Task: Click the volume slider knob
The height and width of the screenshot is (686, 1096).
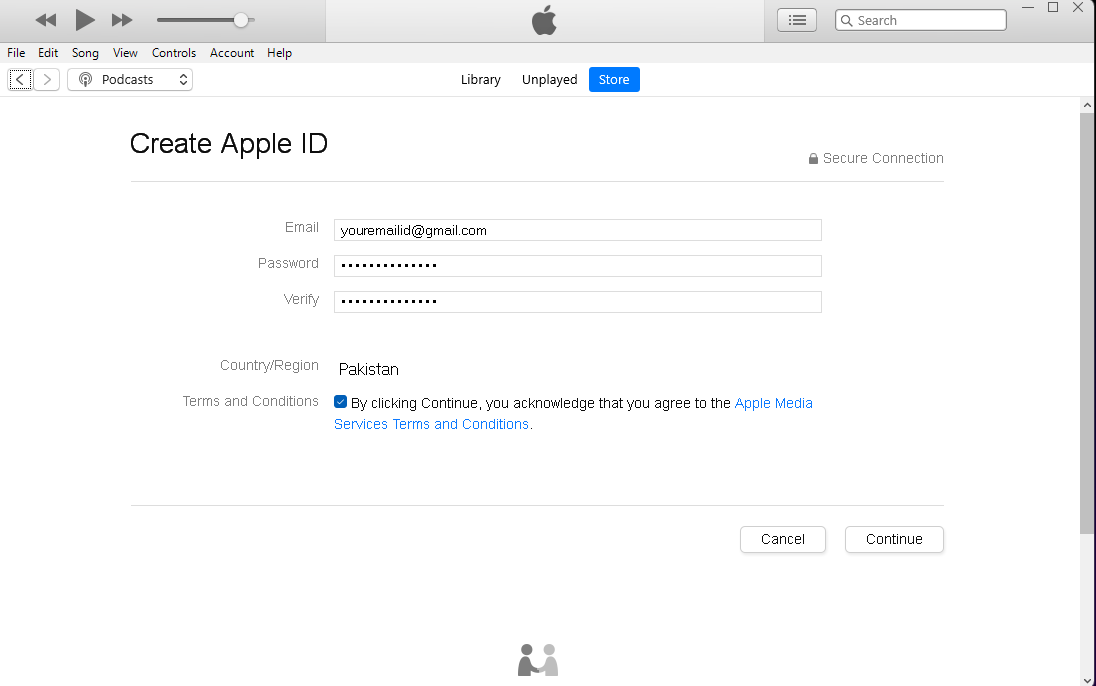Action: click(240, 20)
